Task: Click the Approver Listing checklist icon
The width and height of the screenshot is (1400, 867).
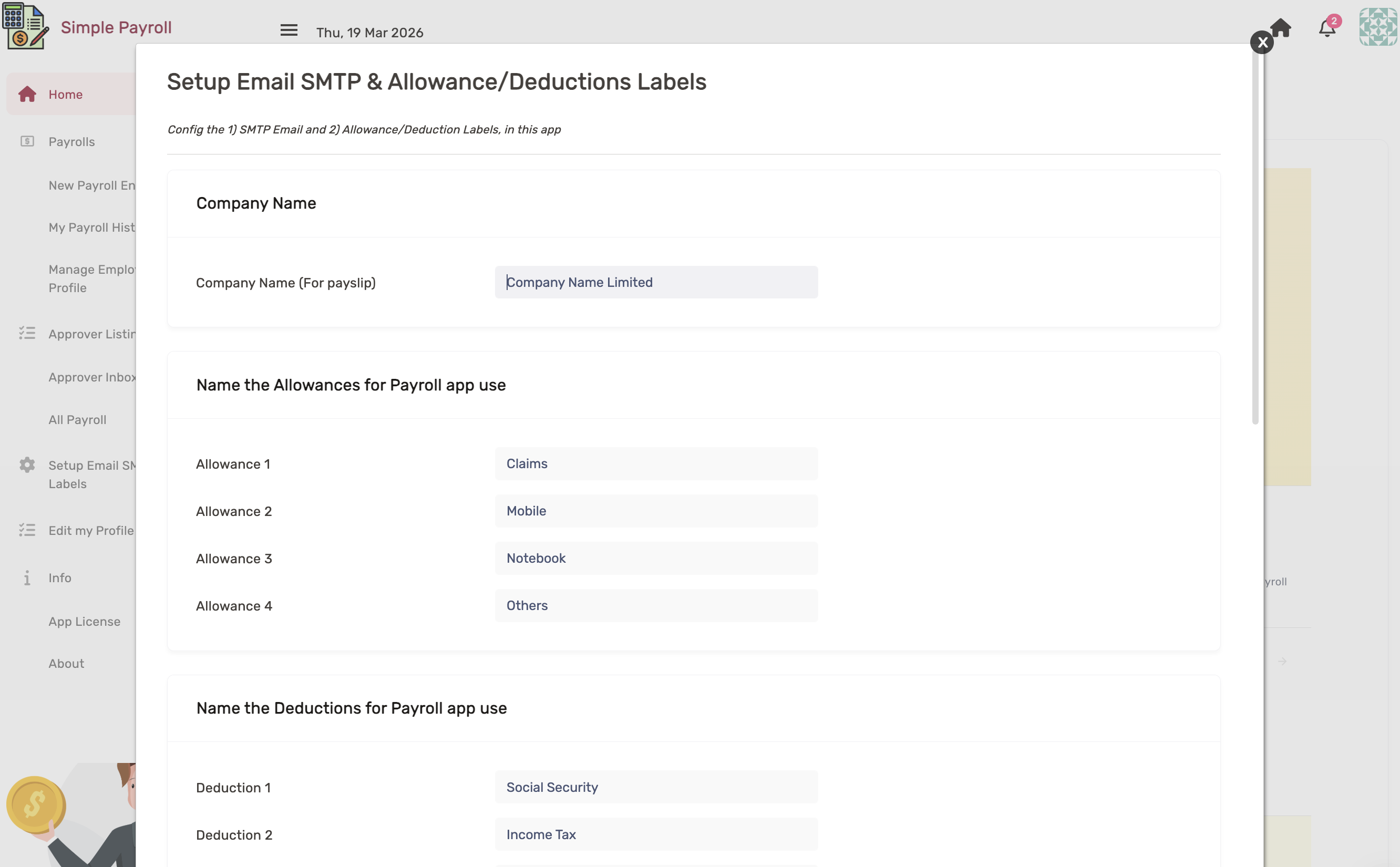Action: click(x=27, y=333)
